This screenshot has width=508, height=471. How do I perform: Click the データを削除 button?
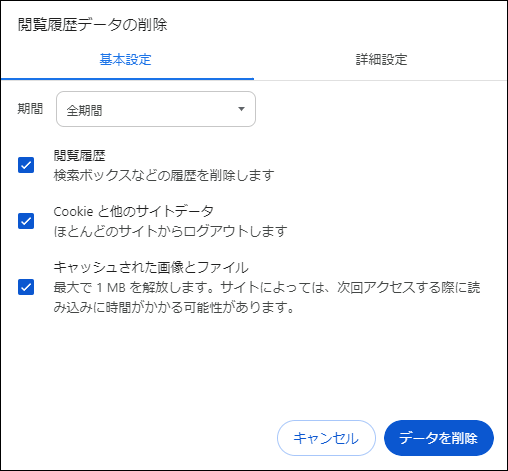point(439,438)
